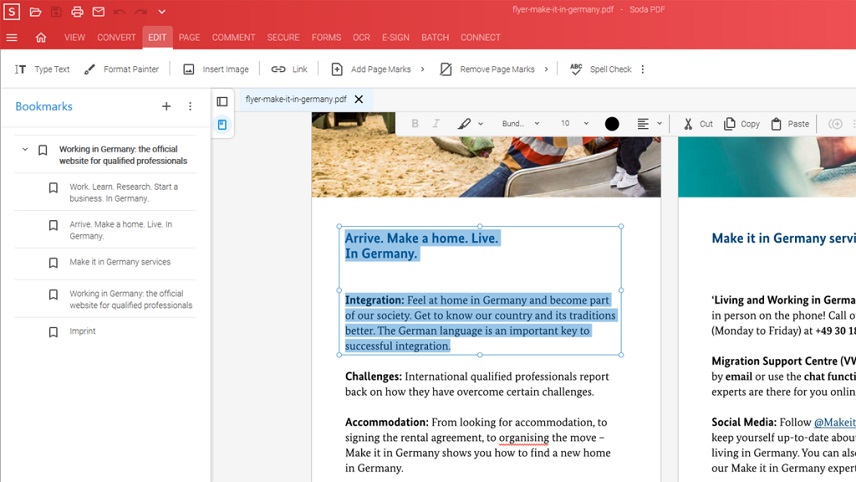Toggle the side panel layout icon
The width and height of the screenshot is (856, 482).
(x=222, y=102)
